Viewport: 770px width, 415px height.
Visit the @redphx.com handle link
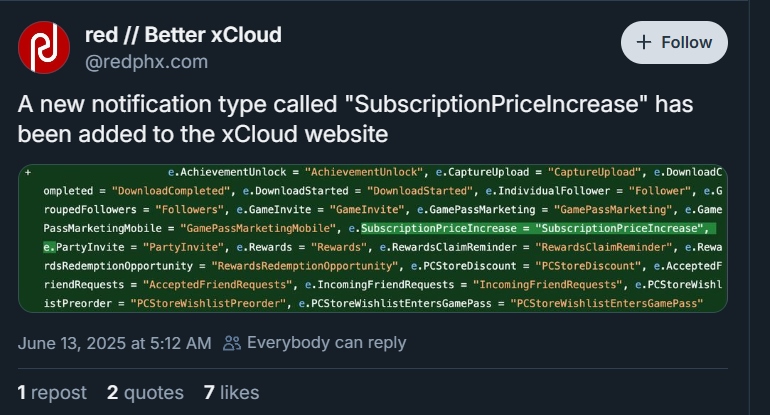click(146, 62)
